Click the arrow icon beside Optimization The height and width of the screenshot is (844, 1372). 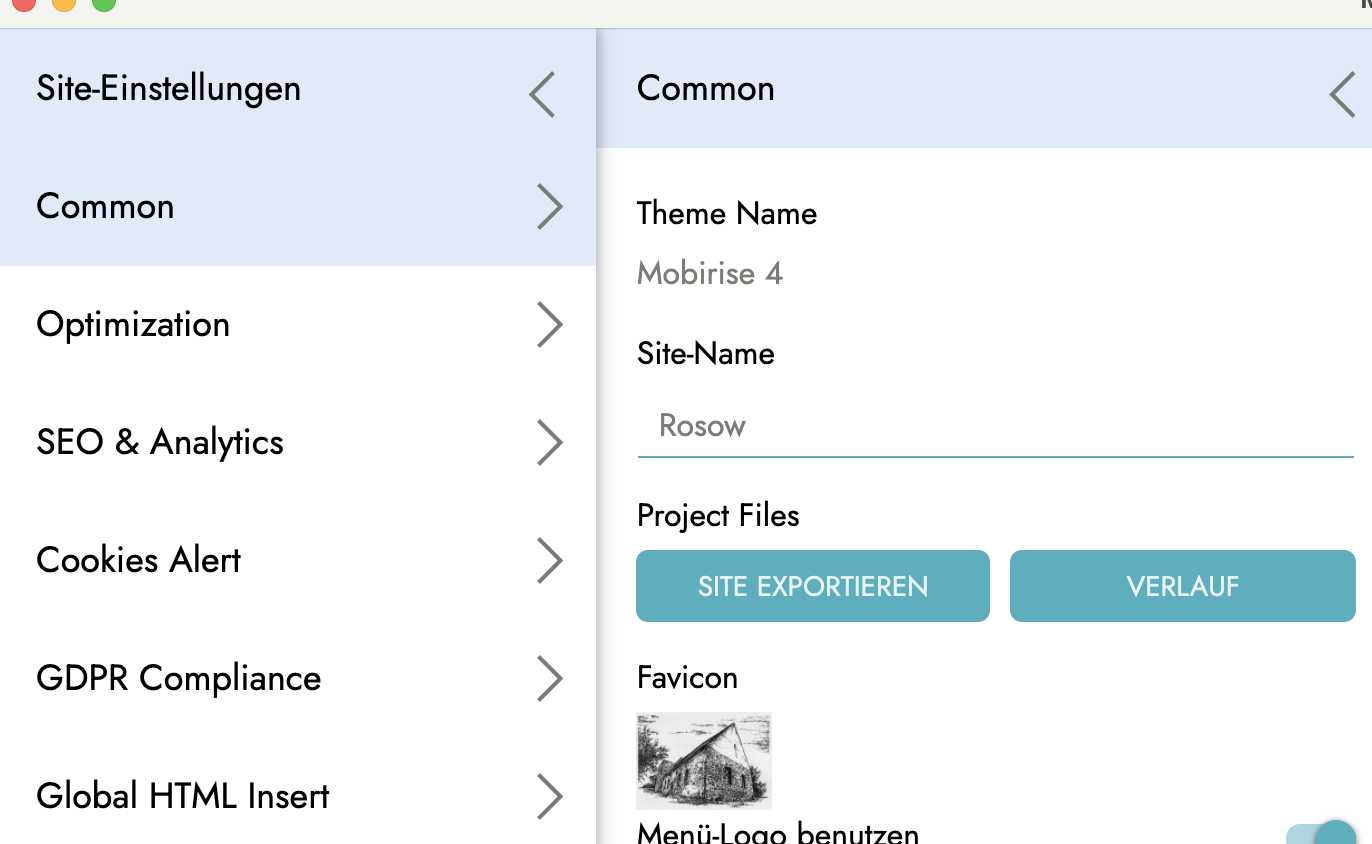549,325
